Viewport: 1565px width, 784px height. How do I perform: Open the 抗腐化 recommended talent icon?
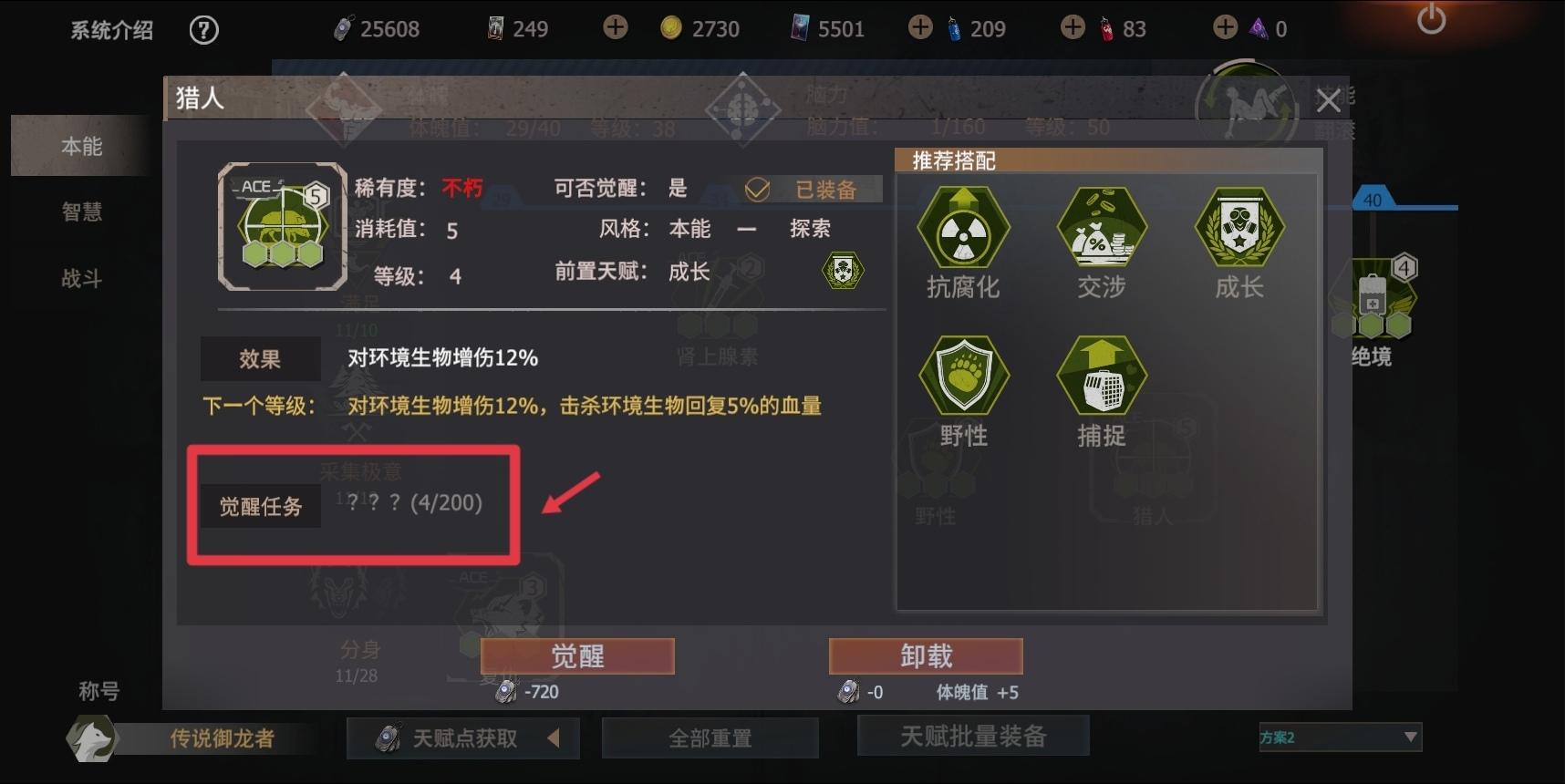pyautogui.click(x=963, y=228)
